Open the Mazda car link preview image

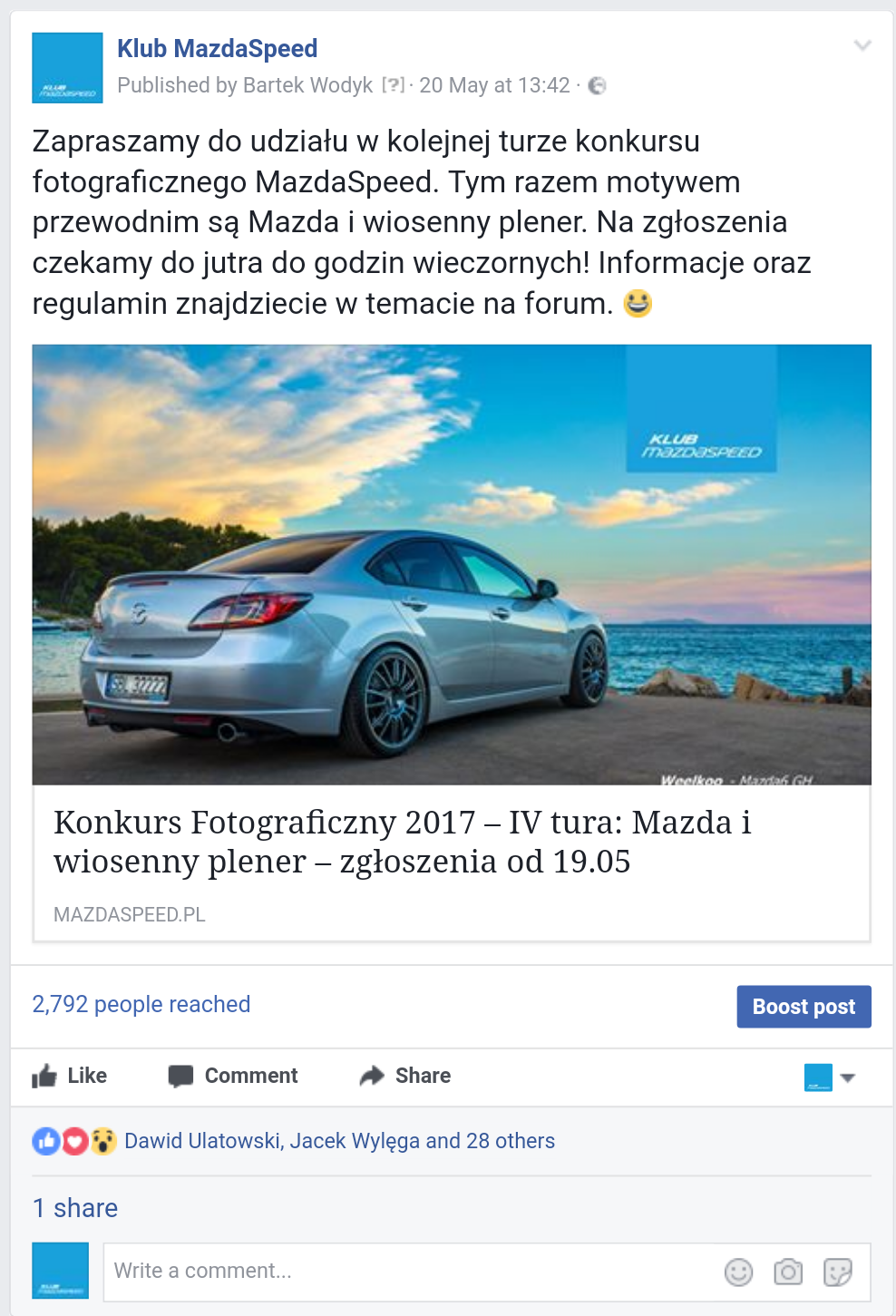coord(452,564)
